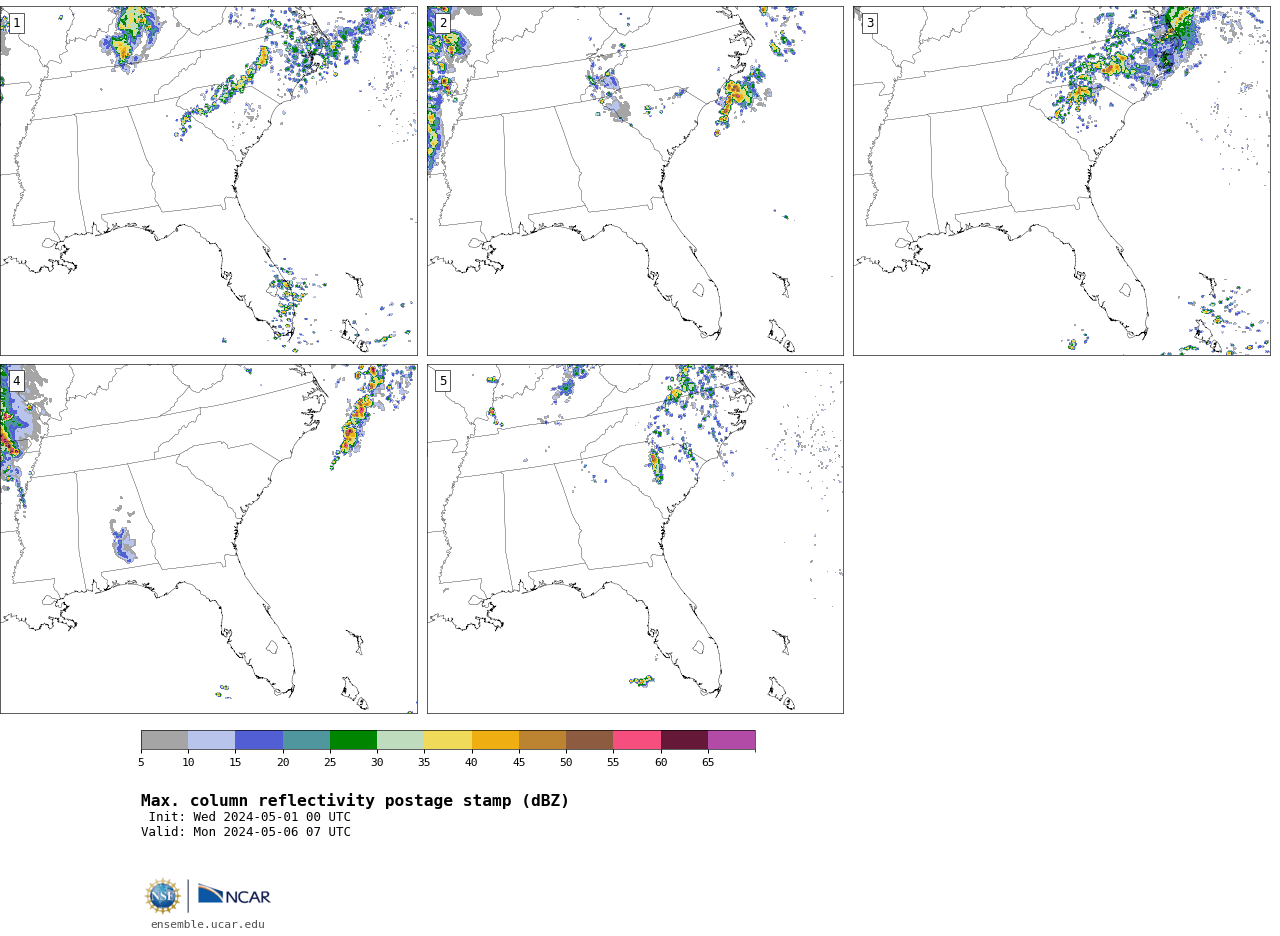Click the colorbar tick label 65

(708, 763)
